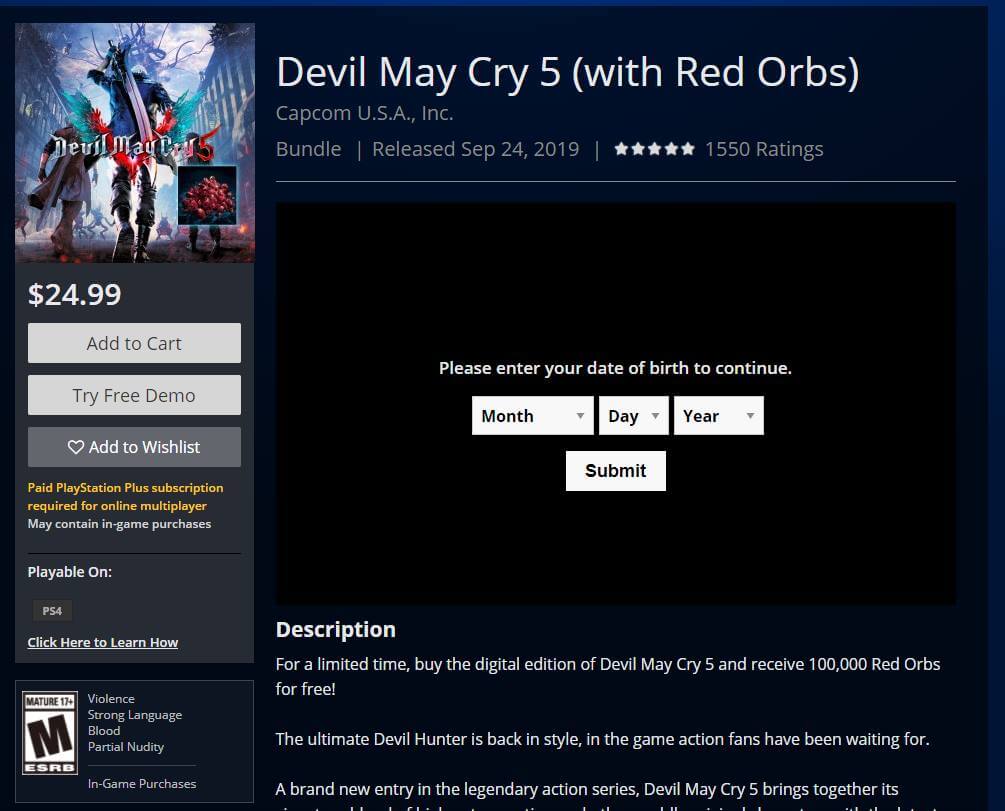The image size is (1005, 811).
Task: Click the five-star rating icons
Action: pyautogui.click(x=654, y=149)
